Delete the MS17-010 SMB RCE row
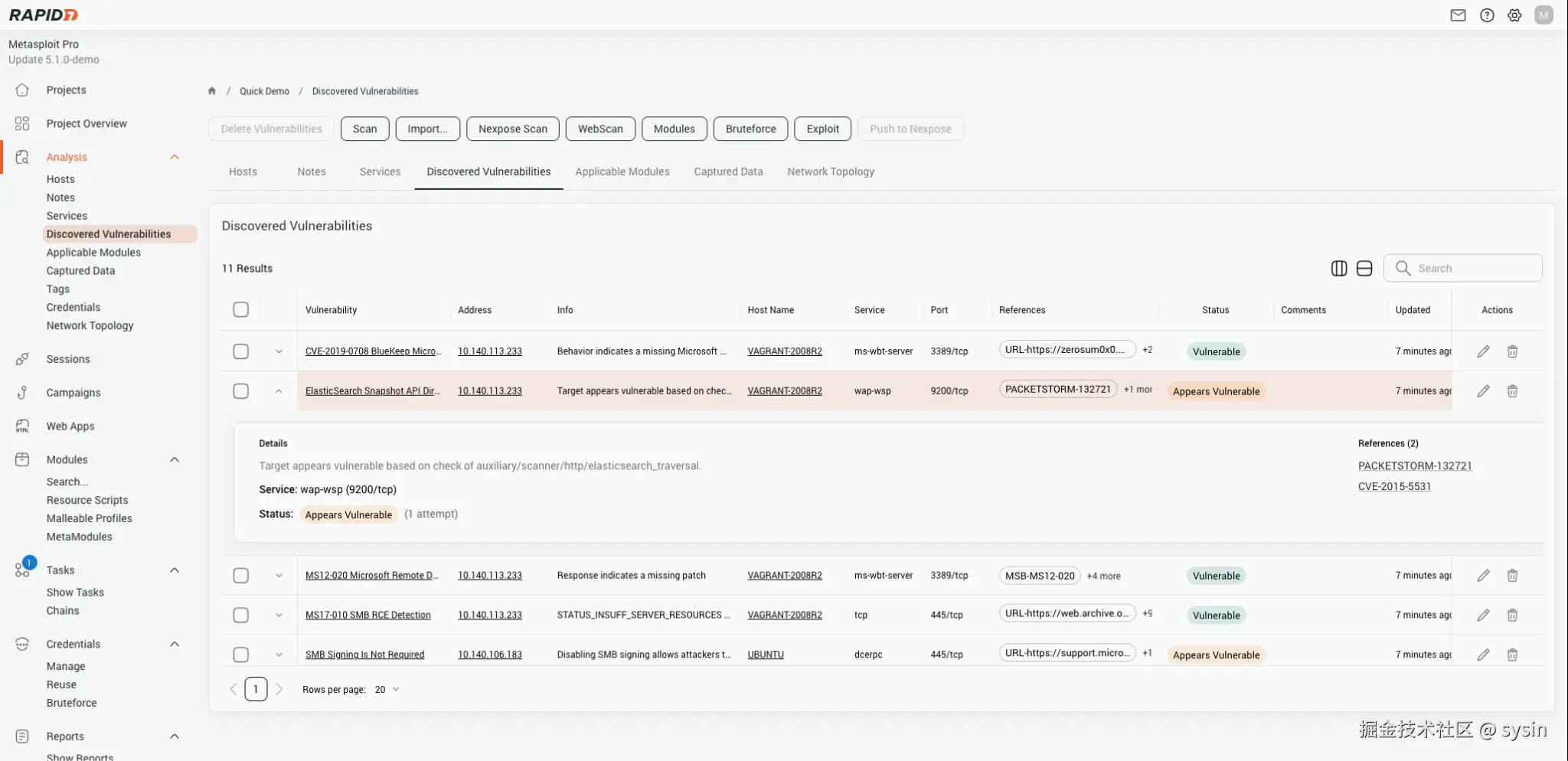The height and width of the screenshot is (761, 1568). coord(1512,616)
